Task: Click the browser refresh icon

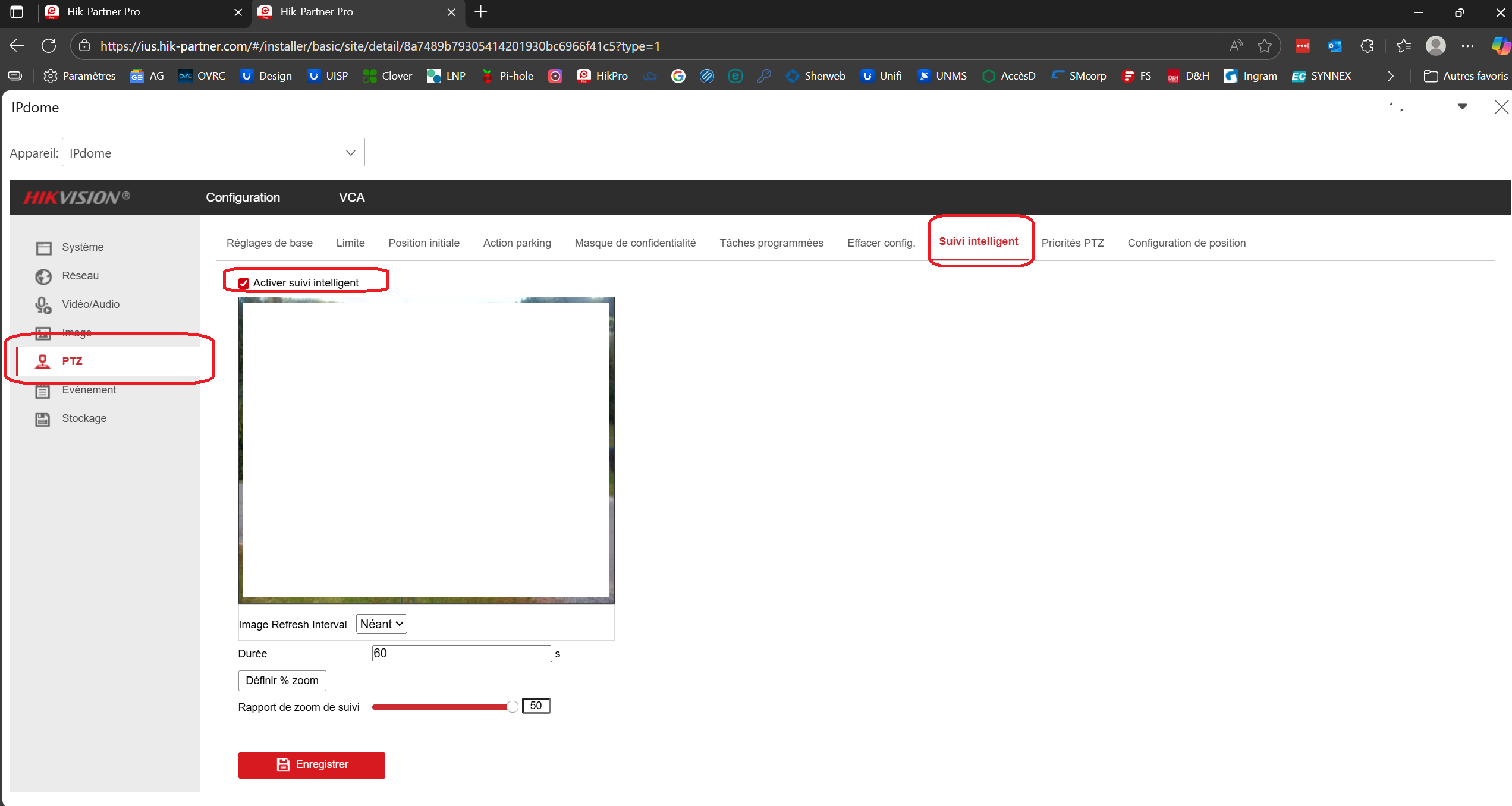Action: pyautogui.click(x=49, y=46)
